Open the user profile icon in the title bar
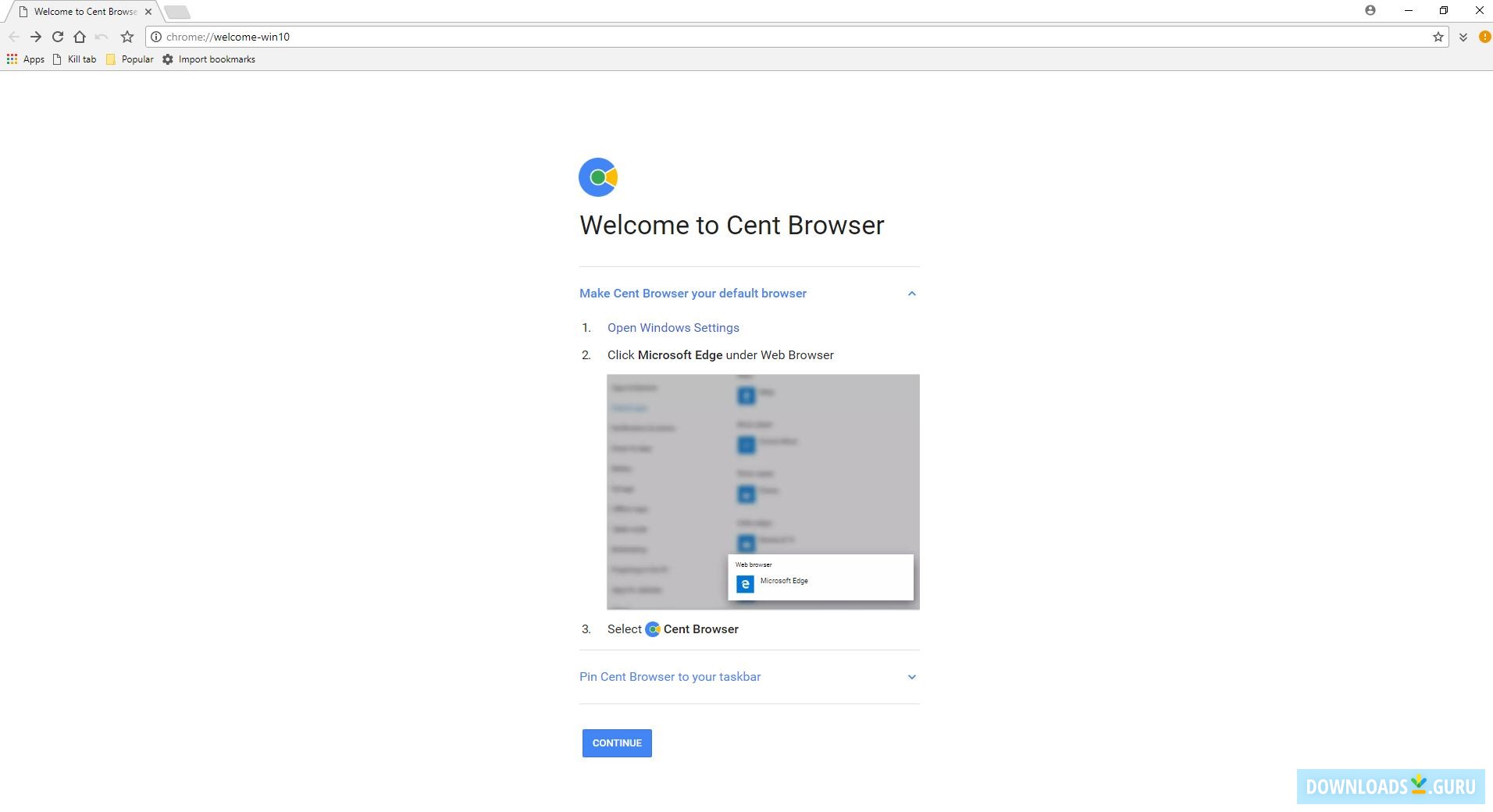Viewport: 1493px width, 812px height. tap(1370, 10)
